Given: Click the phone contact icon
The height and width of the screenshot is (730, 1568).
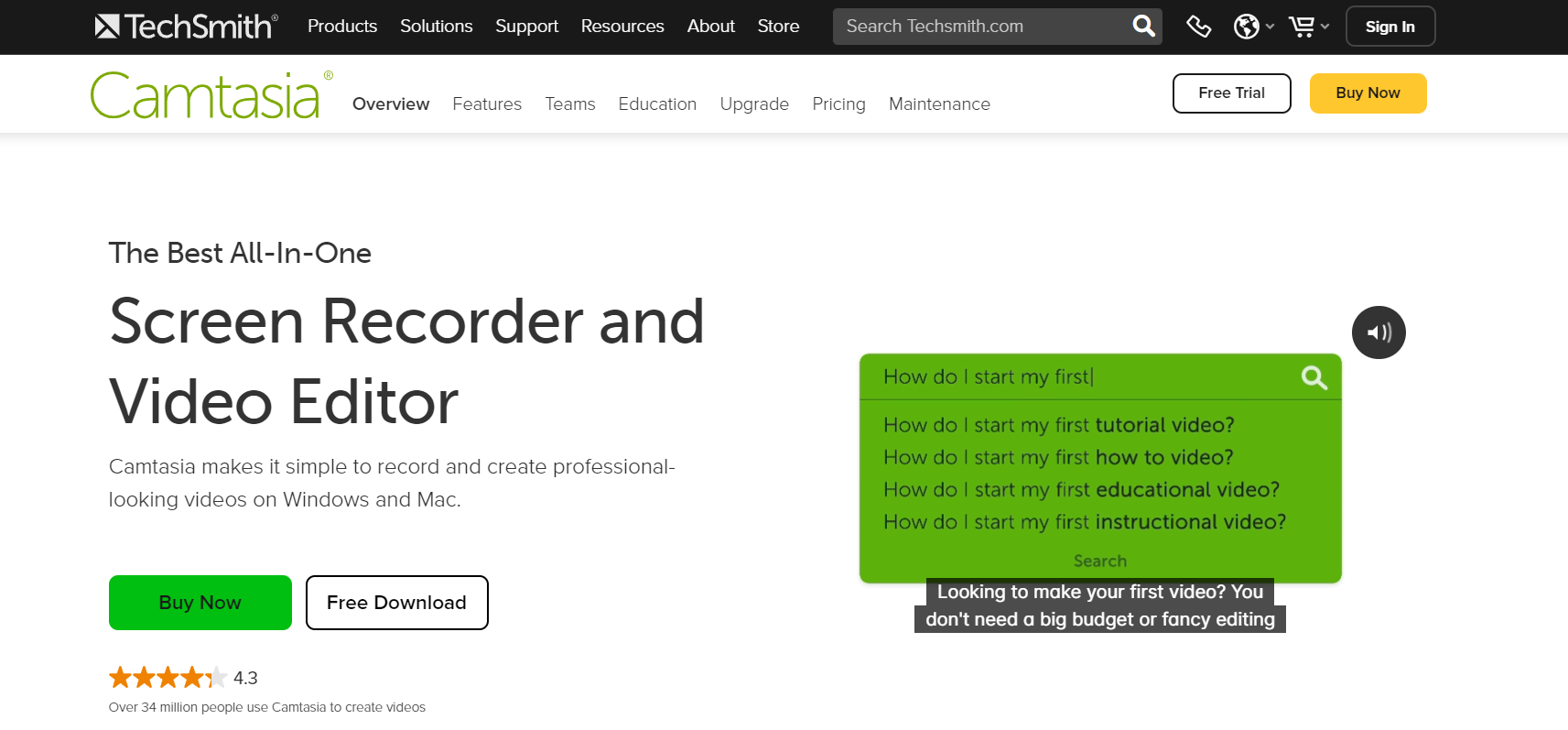Looking at the screenshot, I should coord(1198,27).
